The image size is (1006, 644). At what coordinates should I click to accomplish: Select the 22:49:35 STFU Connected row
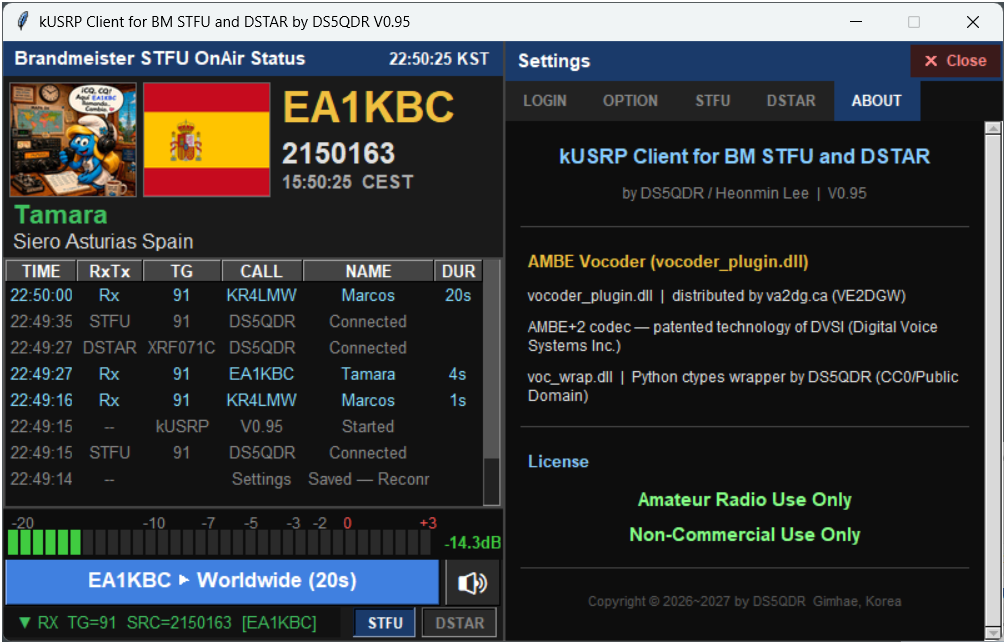tap(244, 321)
